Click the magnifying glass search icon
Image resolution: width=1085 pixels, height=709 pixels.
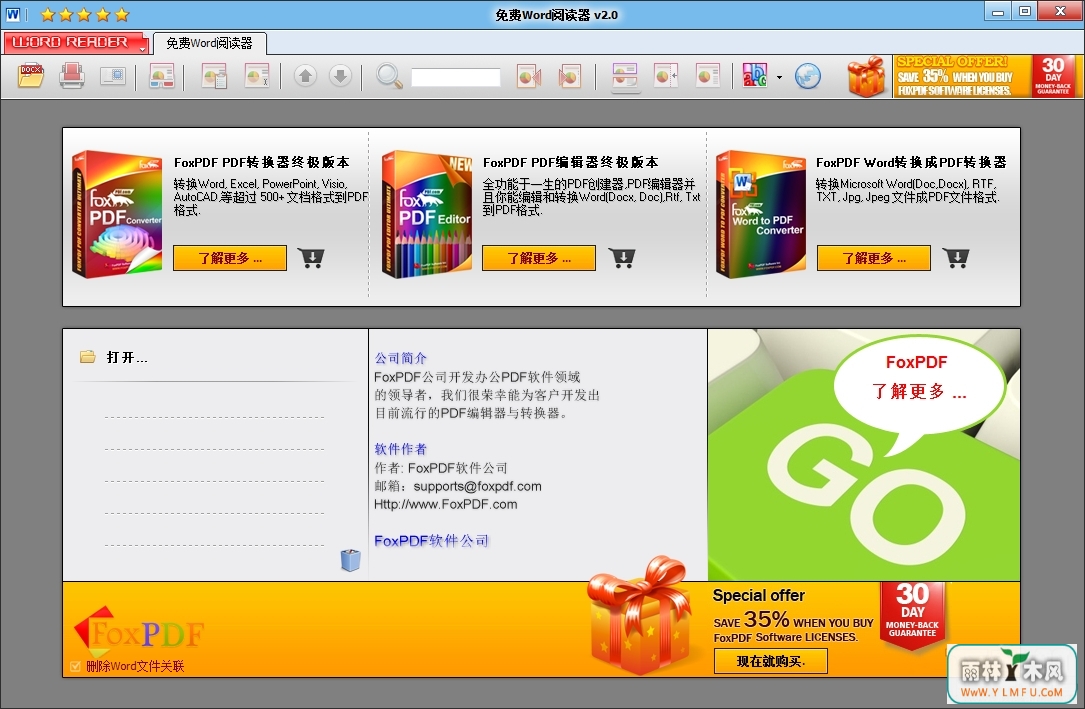[x=389, y=75]
